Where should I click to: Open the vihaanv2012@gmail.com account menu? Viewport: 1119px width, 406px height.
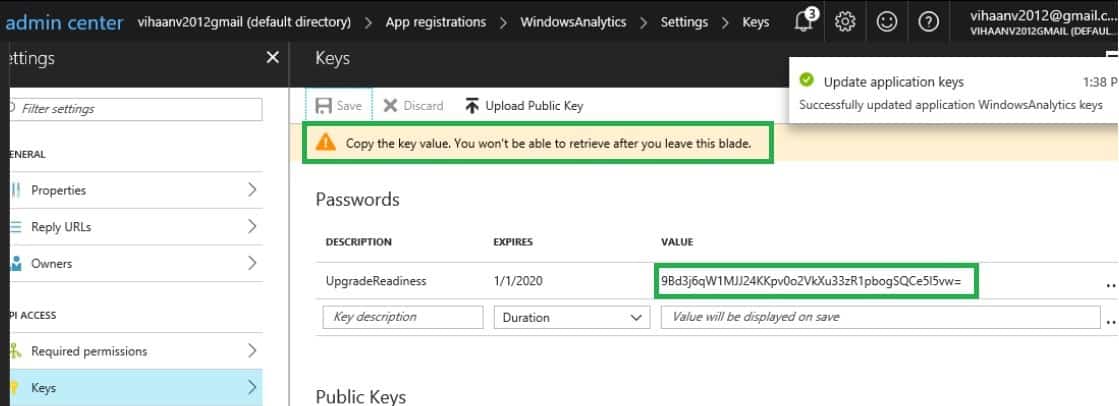click(1043, 22)
